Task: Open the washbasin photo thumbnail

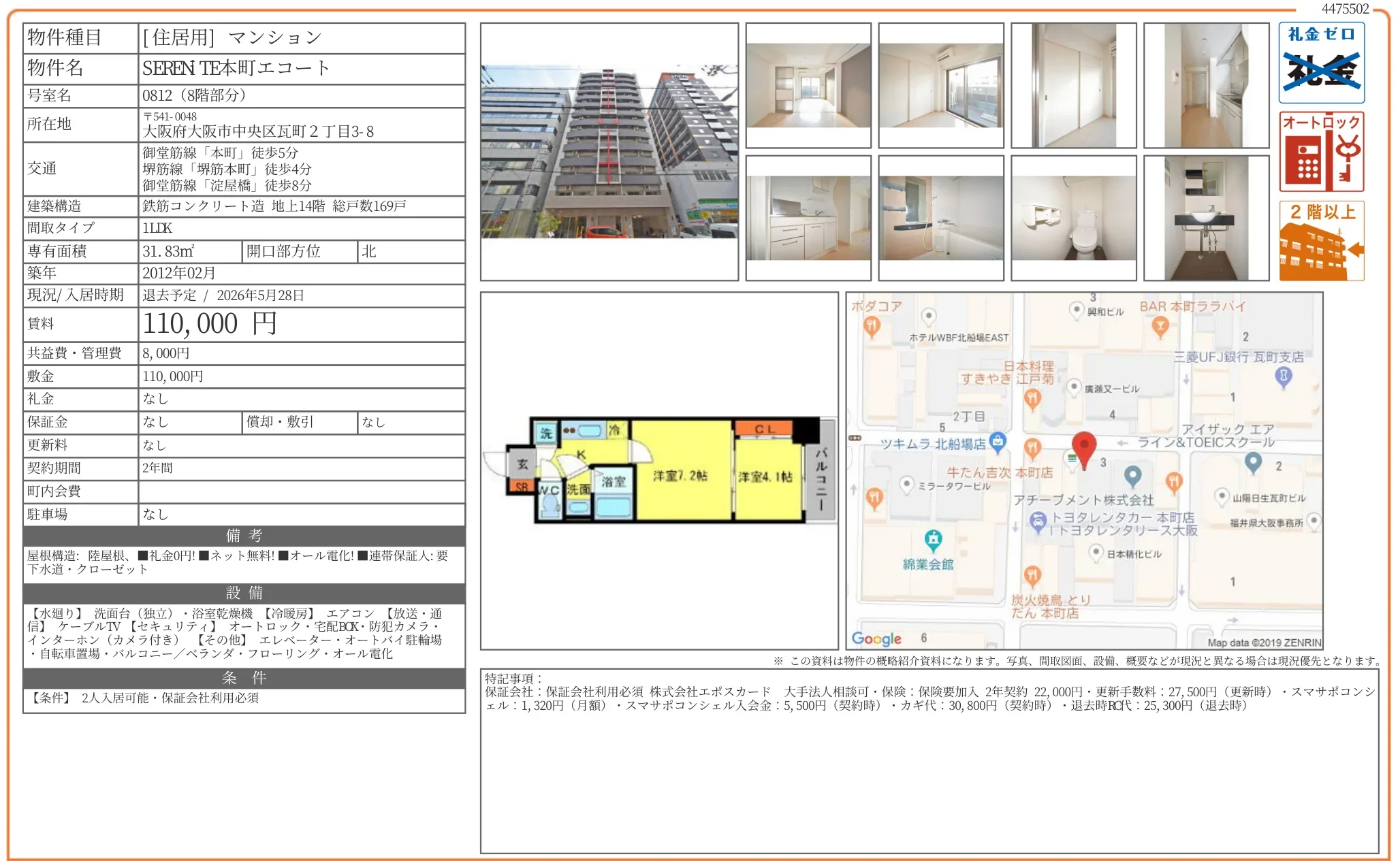Action: coord(1206,218)
